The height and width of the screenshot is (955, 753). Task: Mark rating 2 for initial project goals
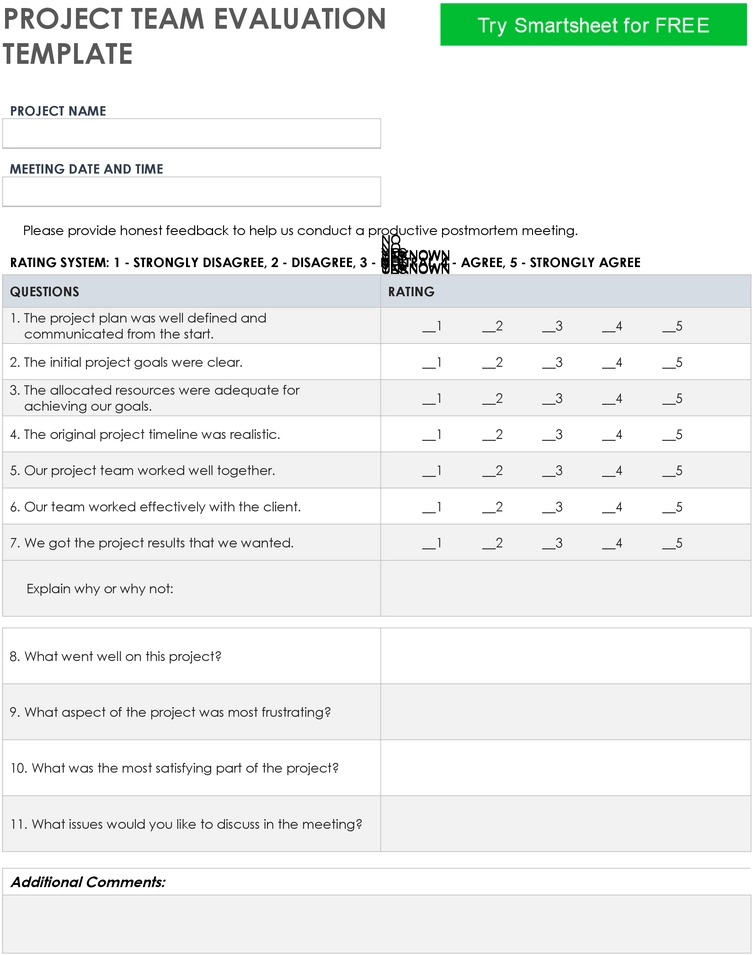click(x=492, y=362)
